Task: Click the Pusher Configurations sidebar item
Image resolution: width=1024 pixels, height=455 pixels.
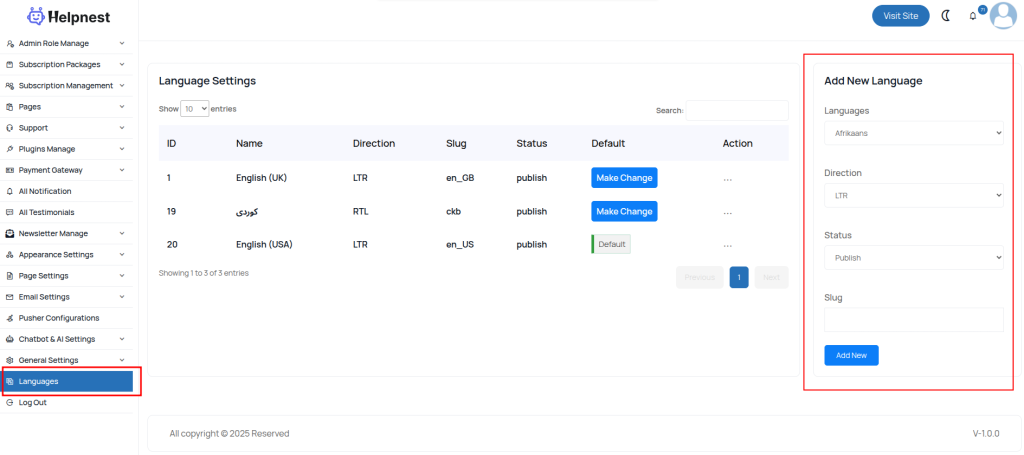Action: [x=58, y=318]
